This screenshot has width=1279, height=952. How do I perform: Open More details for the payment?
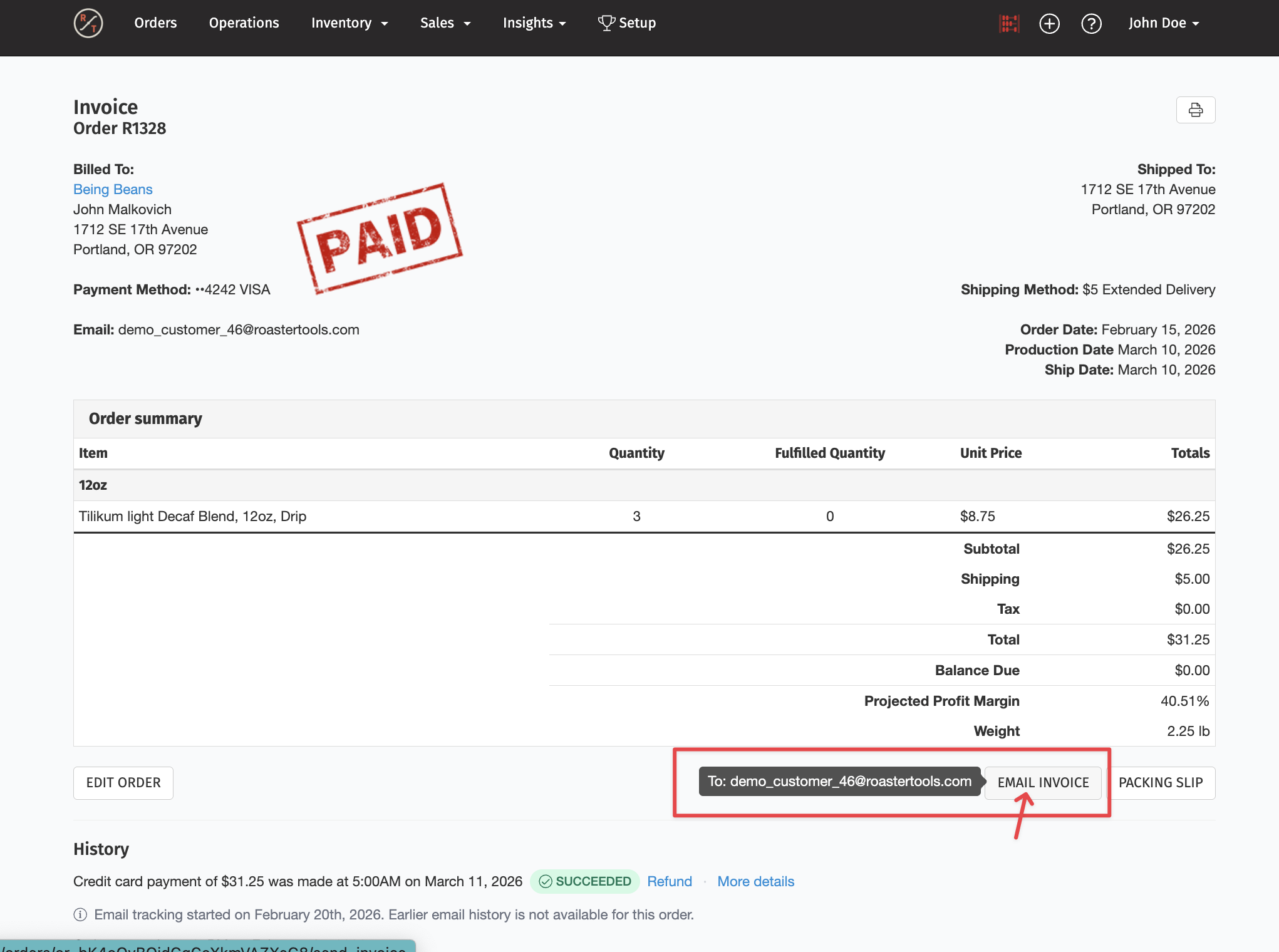pos(755,881)
